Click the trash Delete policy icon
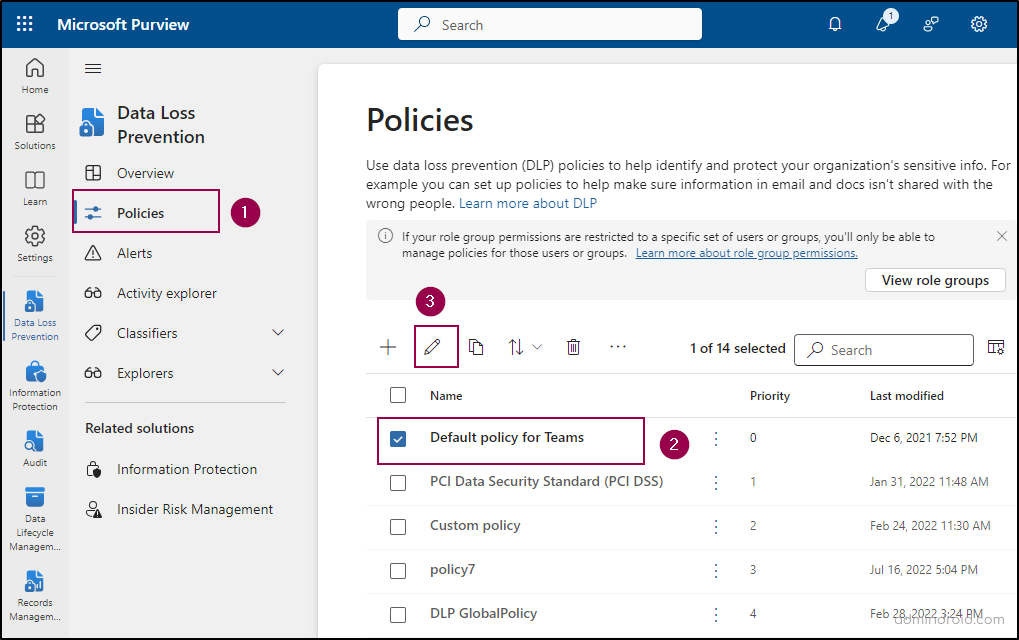The image size is (1019, 640). click(573, 347)
